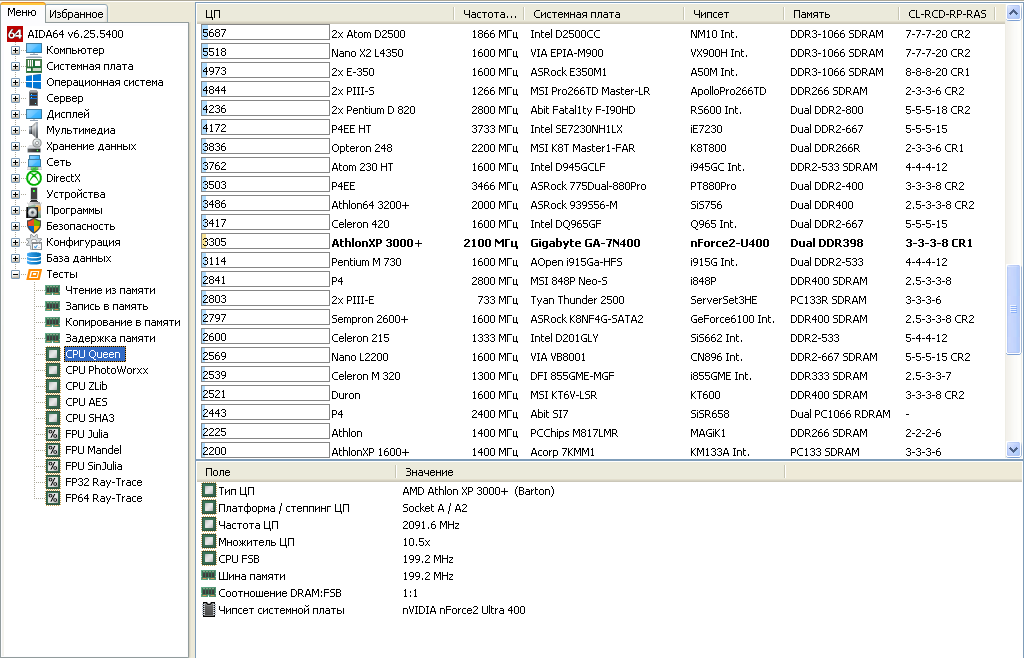This screenshot has height=658, width=1024.
Task: Expand the Конфигурация tree node
Action: tap(15, 242)
